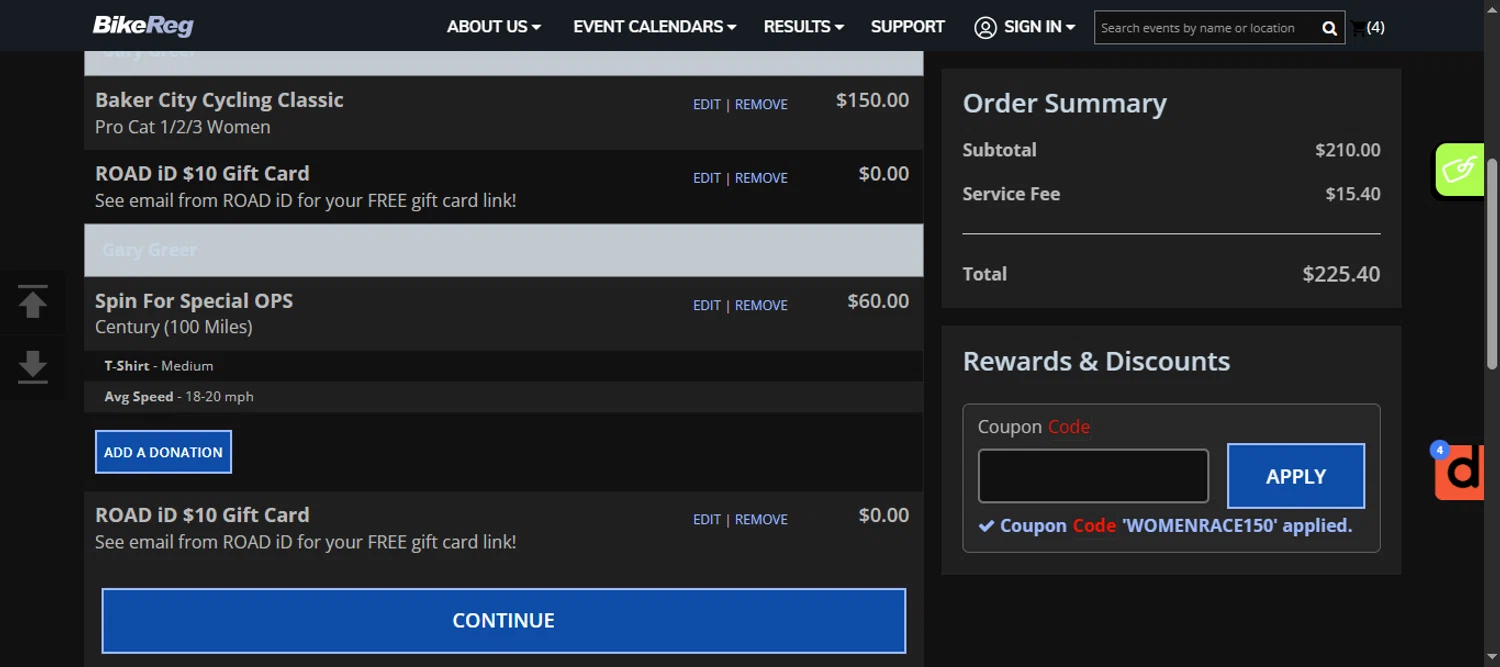Click the green side widget icon

click(x=1459, y=170)
